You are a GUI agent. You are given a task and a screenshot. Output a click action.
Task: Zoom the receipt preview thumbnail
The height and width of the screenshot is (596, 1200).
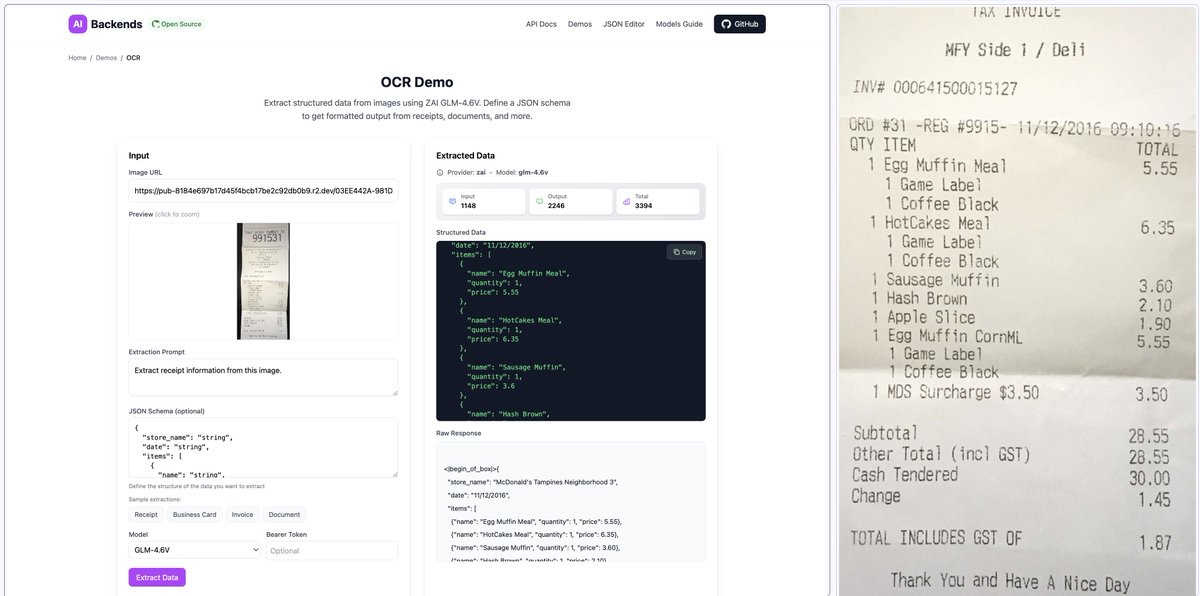[x=263, y=281]
